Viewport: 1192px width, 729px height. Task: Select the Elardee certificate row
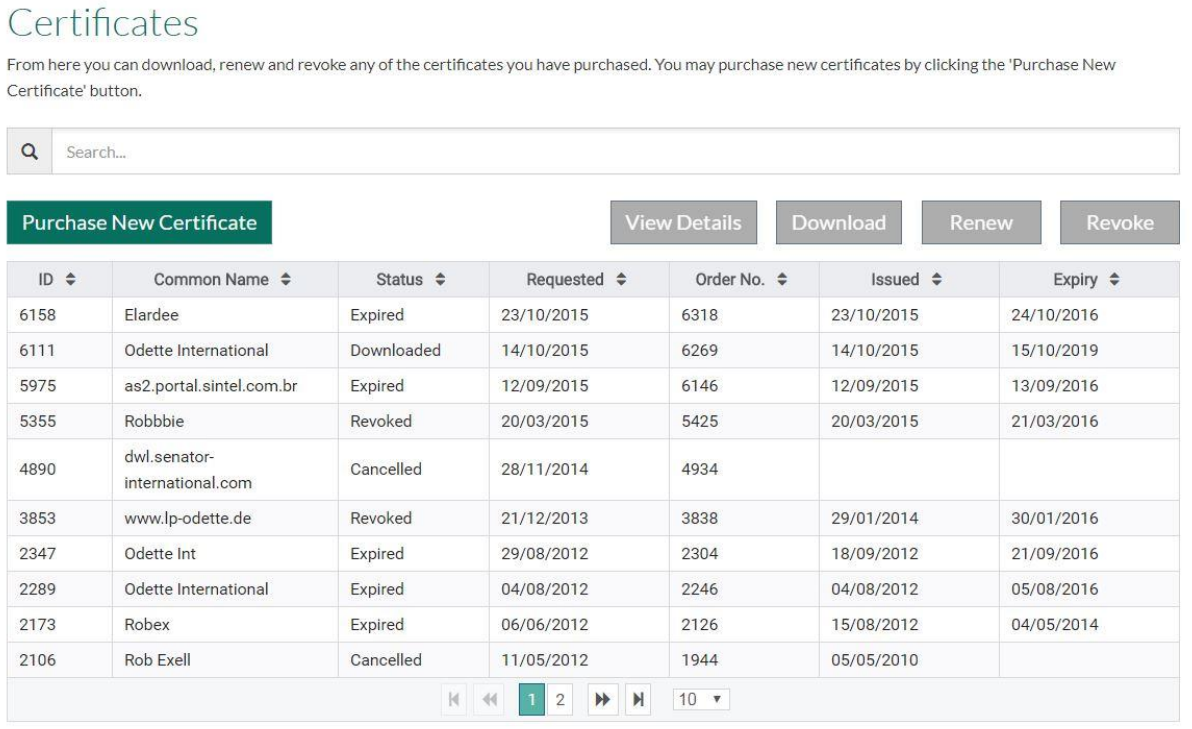593,315
